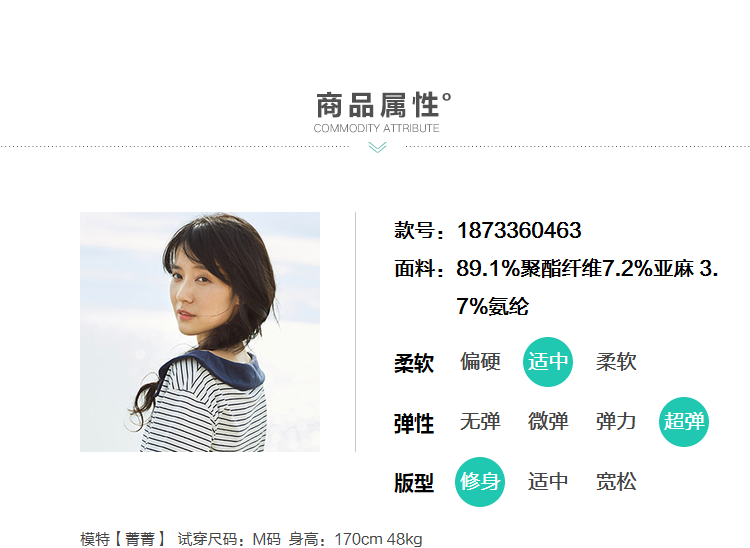
Task: Pick the 微弹 elasticity option
Action: (x=548, y=422)
